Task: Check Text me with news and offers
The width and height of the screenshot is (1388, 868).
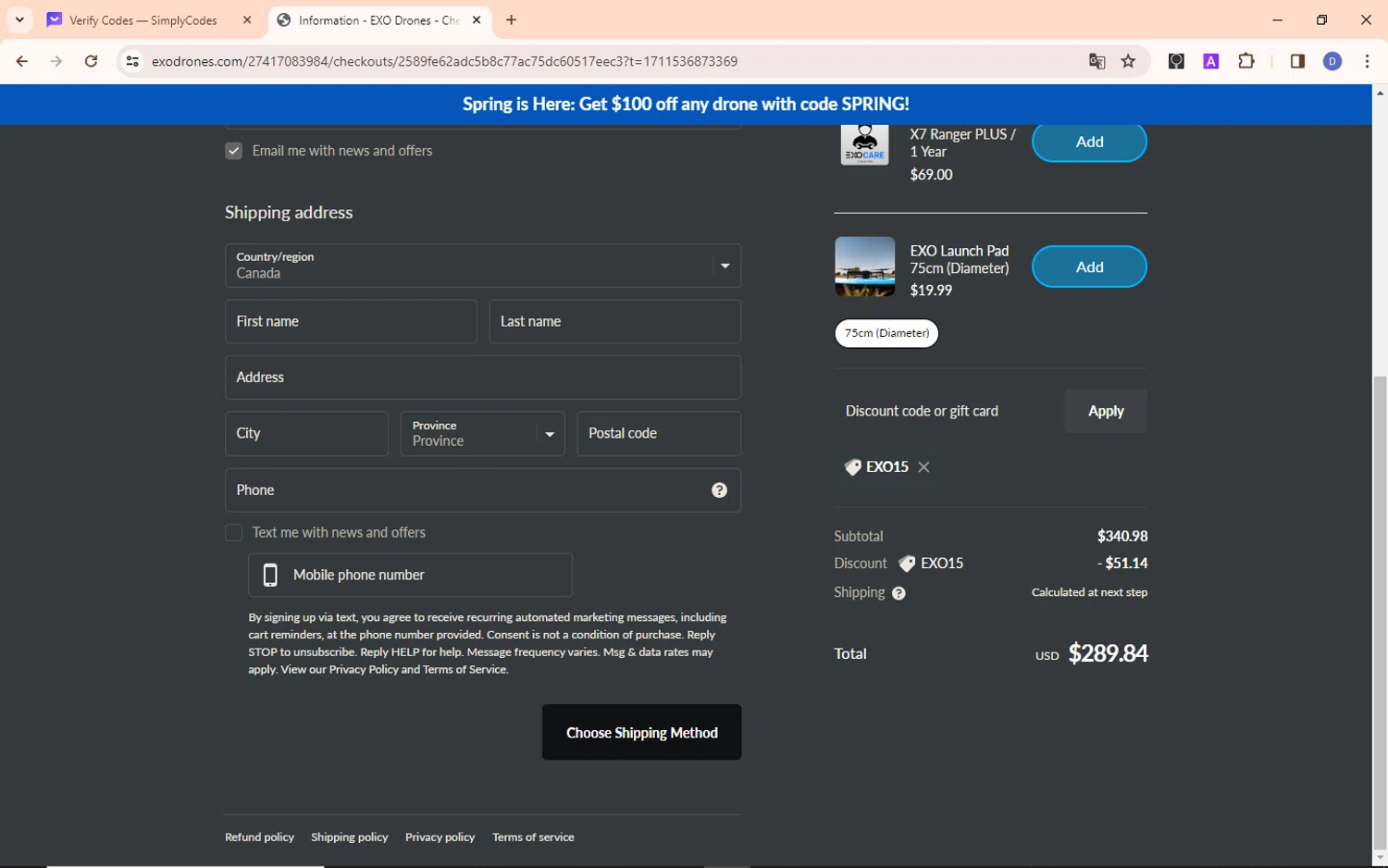Action: [x=233, y=533]
